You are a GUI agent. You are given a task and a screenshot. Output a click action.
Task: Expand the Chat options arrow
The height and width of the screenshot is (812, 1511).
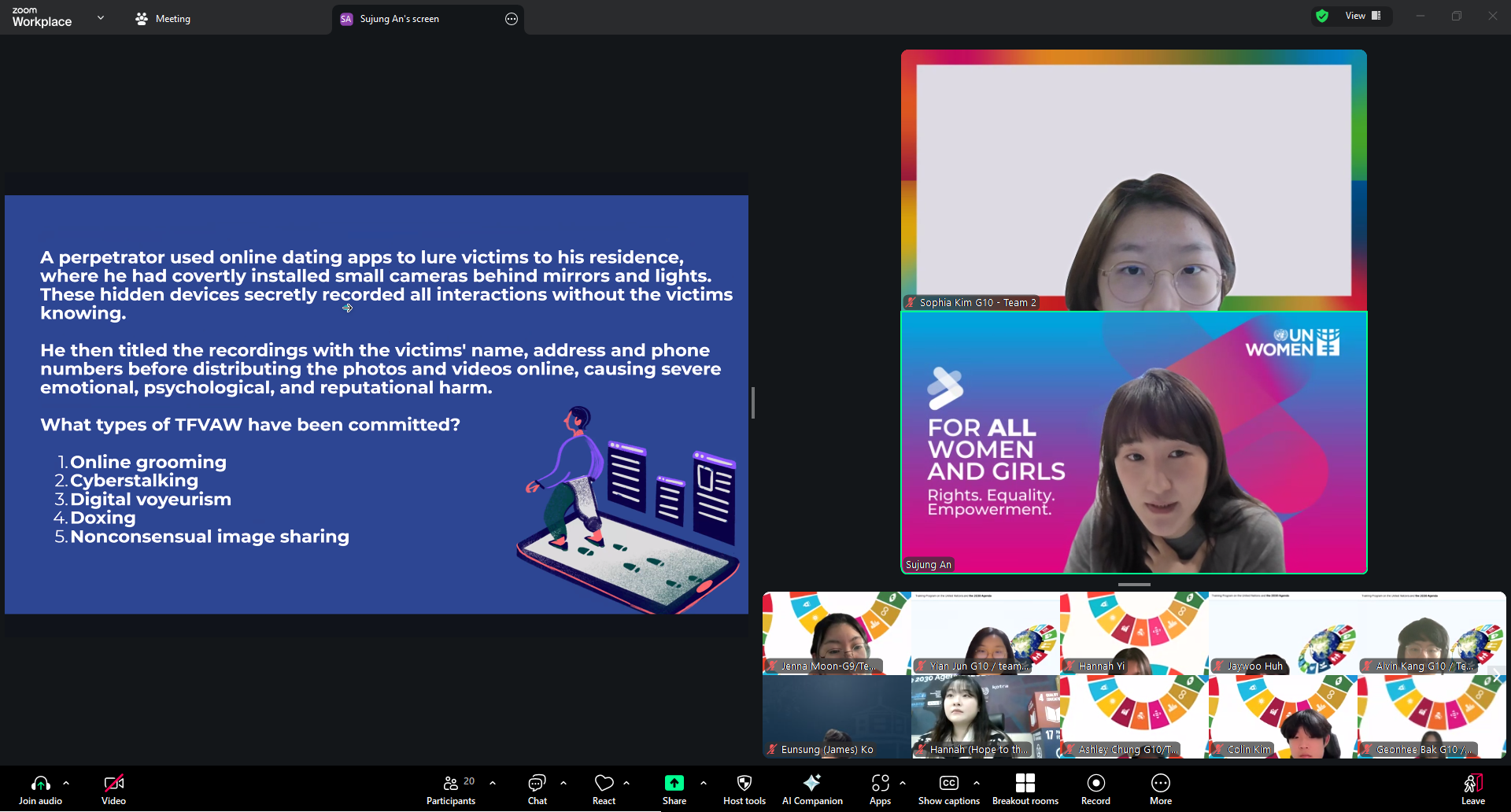point(563,783)
